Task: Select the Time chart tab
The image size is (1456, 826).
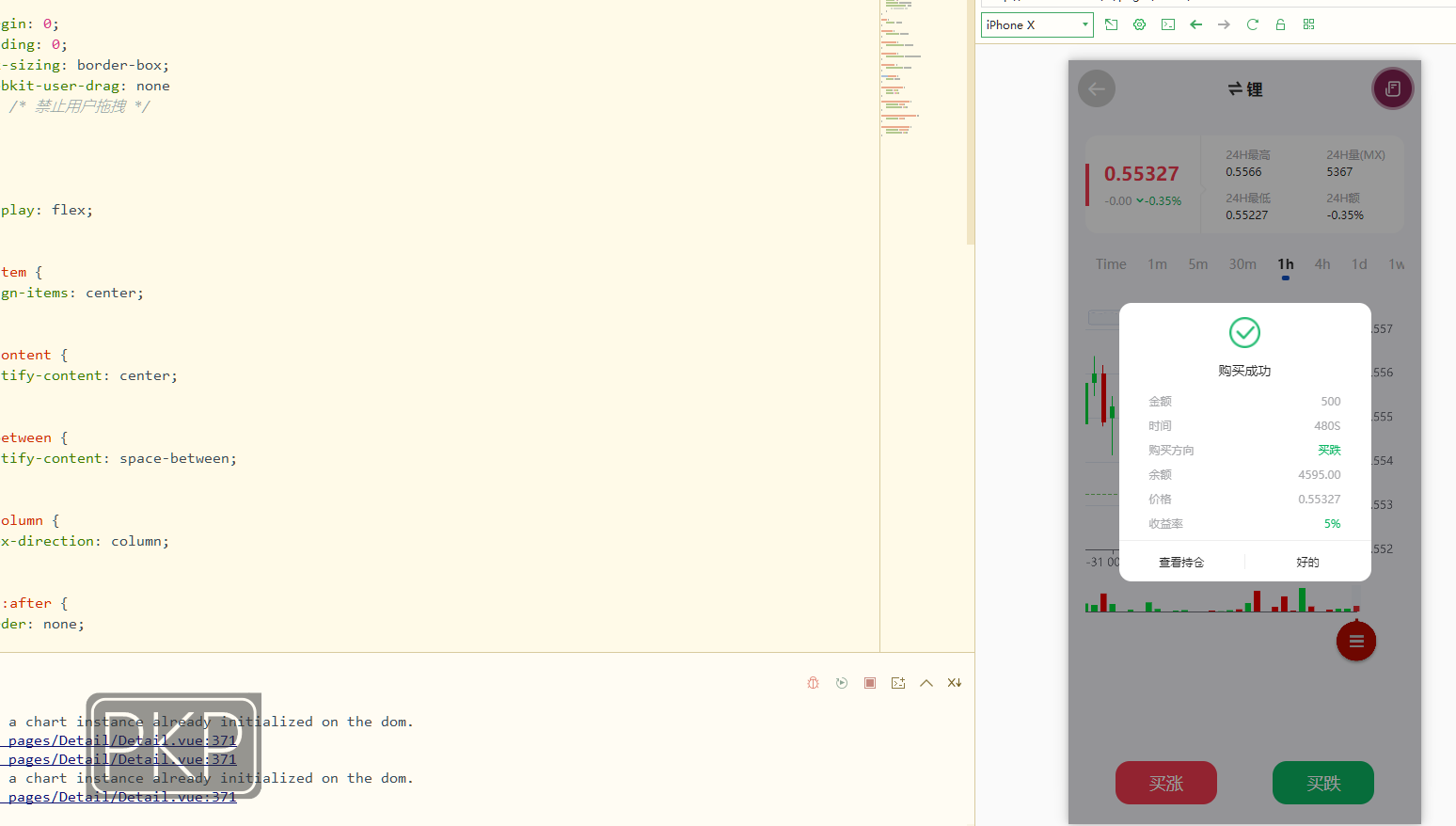Action: click(1111, 264)
